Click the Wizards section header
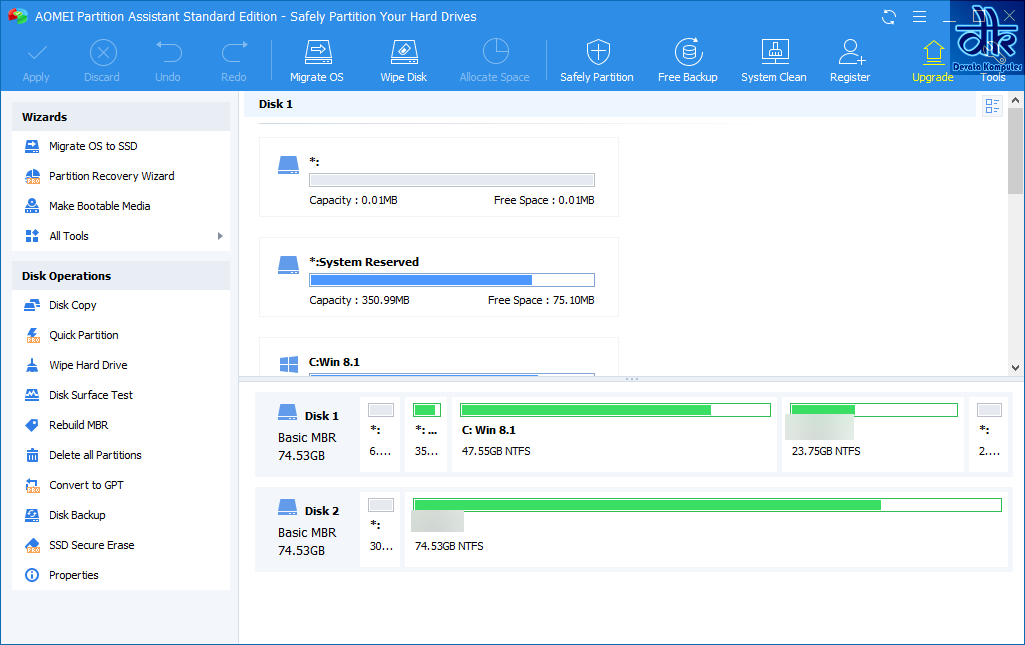The width and height of the screenshot is (1025, 645). [121, 117]
